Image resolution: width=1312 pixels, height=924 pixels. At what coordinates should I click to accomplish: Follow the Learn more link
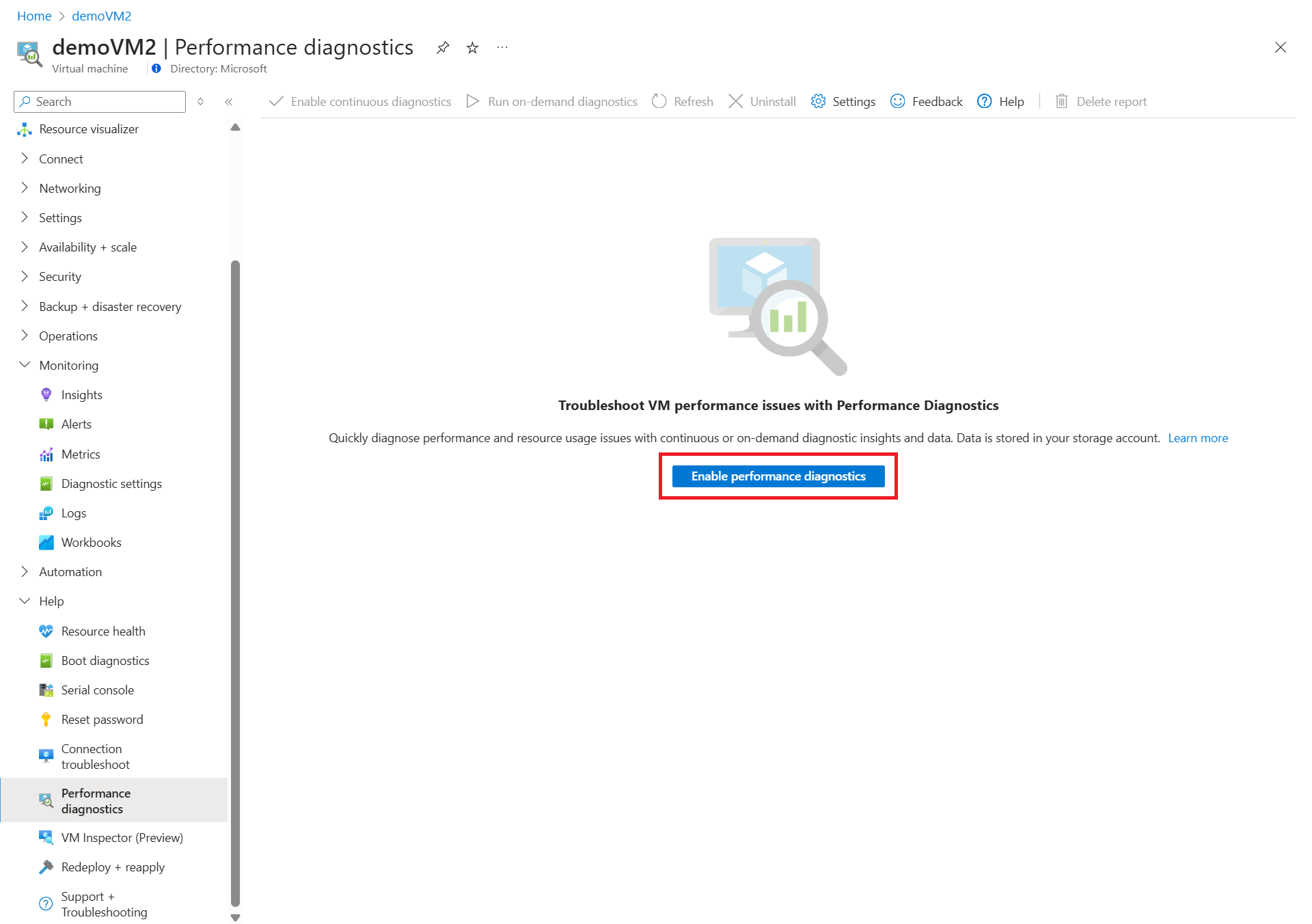[1198, 438]
